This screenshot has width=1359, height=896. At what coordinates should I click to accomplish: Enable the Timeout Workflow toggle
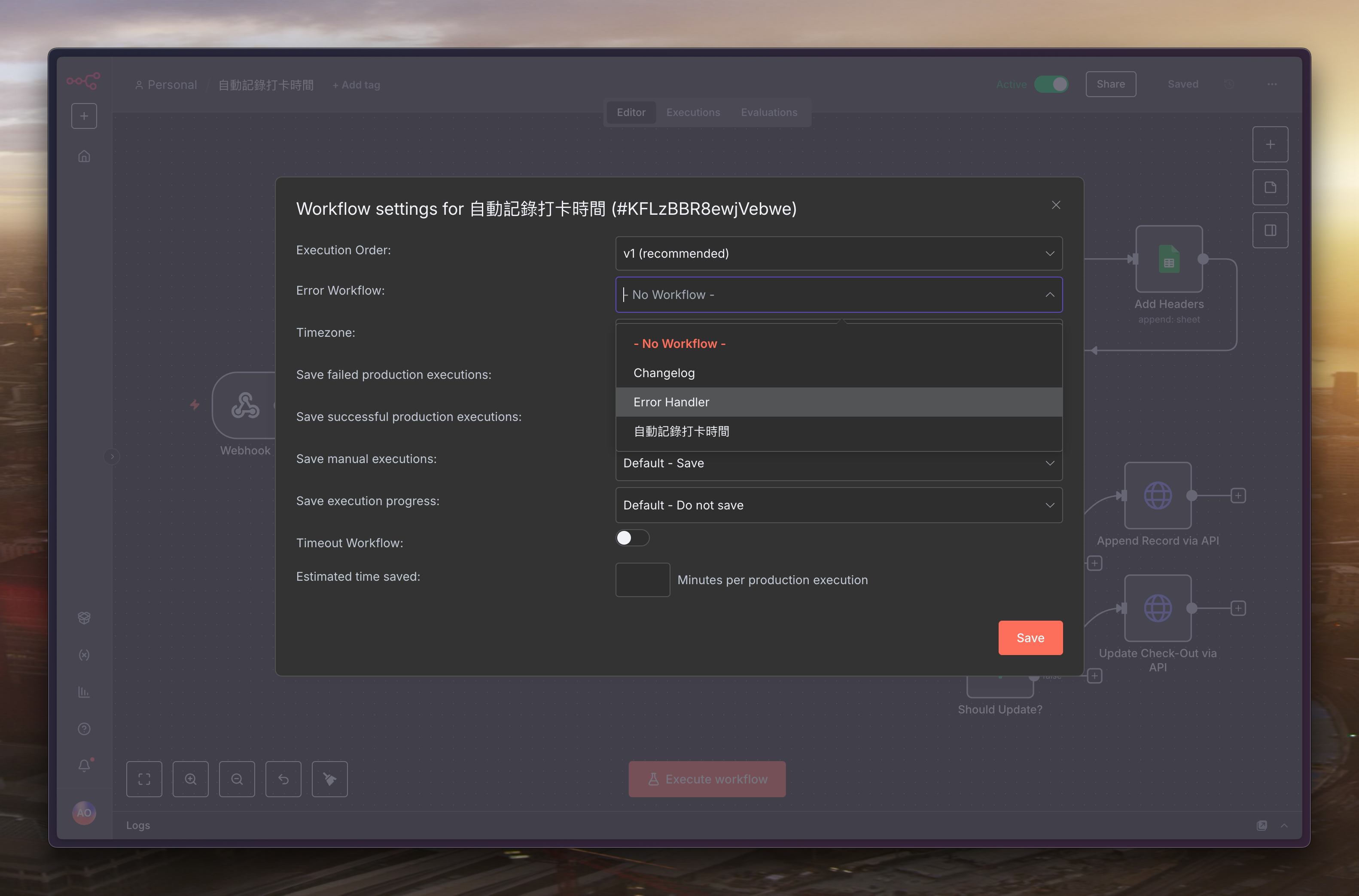(632, 538)
